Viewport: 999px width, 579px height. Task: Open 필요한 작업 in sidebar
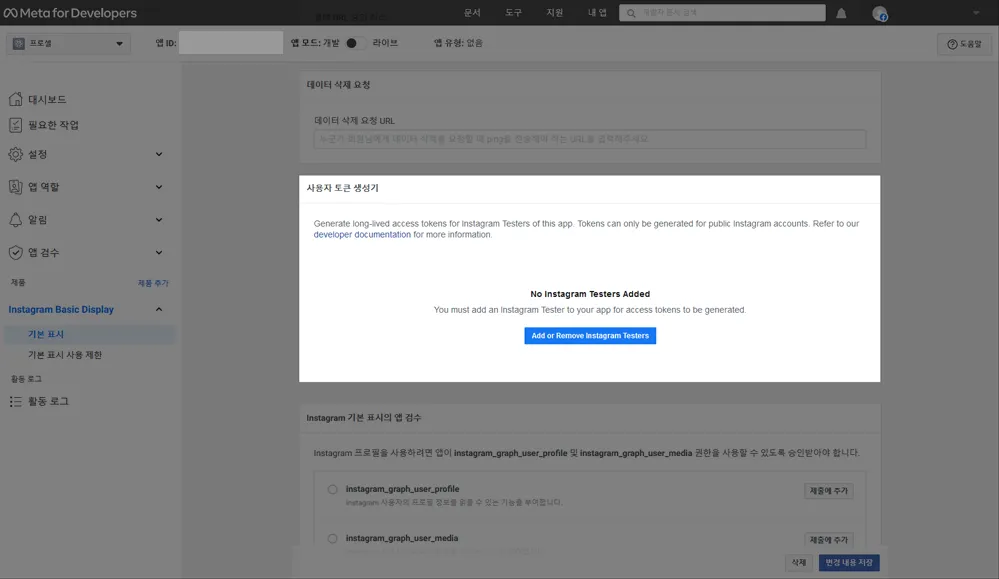coord(54,125)
